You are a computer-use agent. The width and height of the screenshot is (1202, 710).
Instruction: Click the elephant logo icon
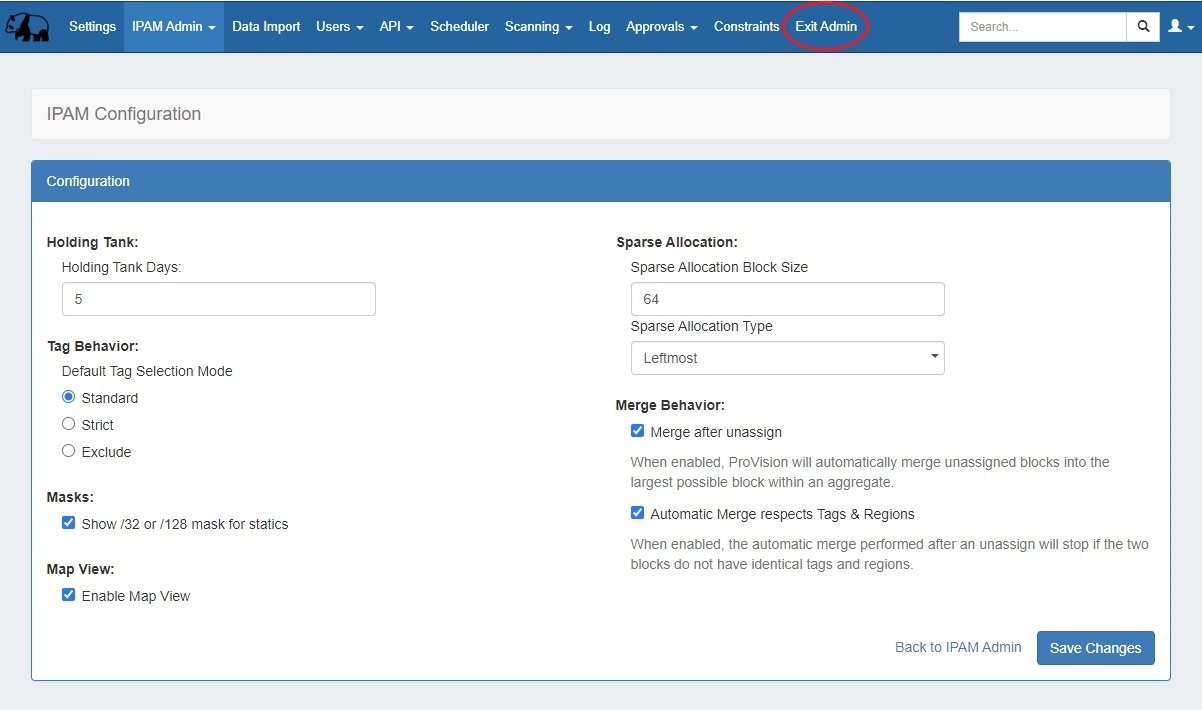click(x=27, y=27)
